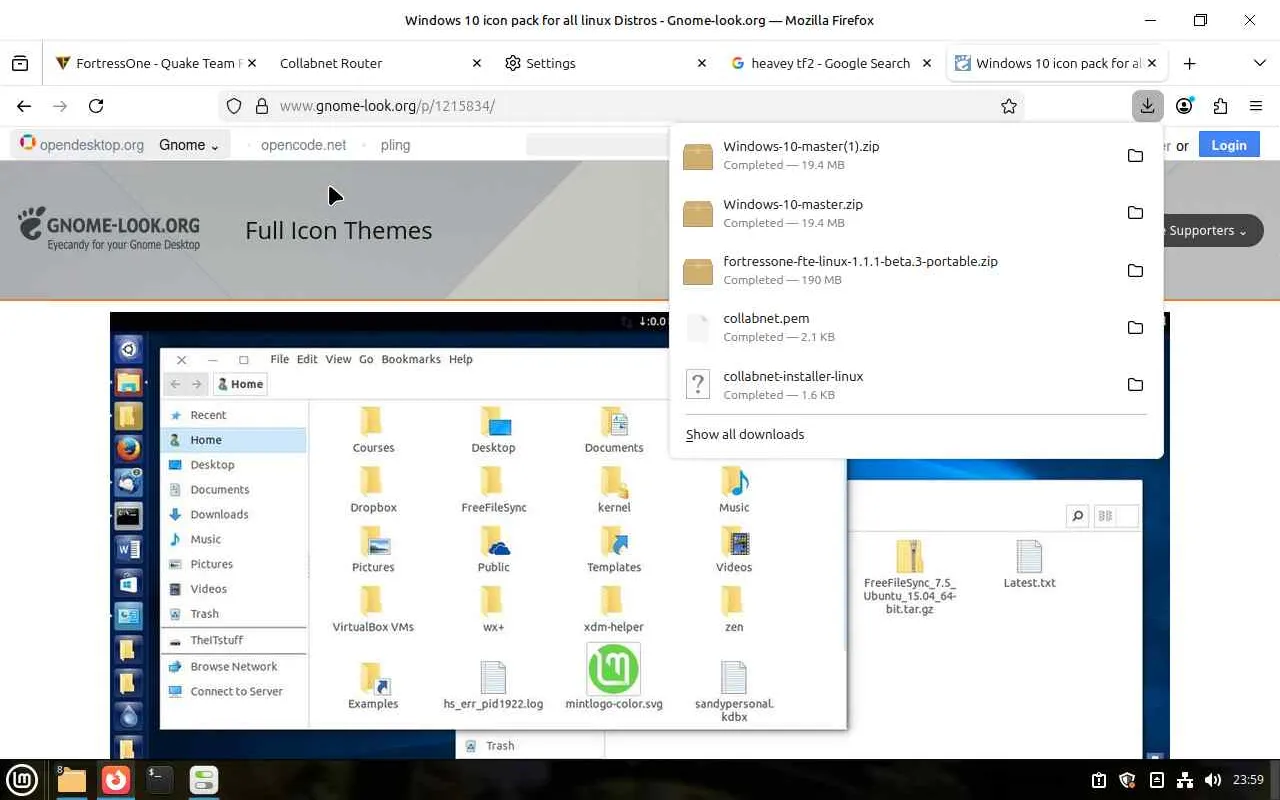Viewport: 1280px width, 800px height.
Task: Close the Windows 10 icon pack tab
Action: [x=1152, y=63]
